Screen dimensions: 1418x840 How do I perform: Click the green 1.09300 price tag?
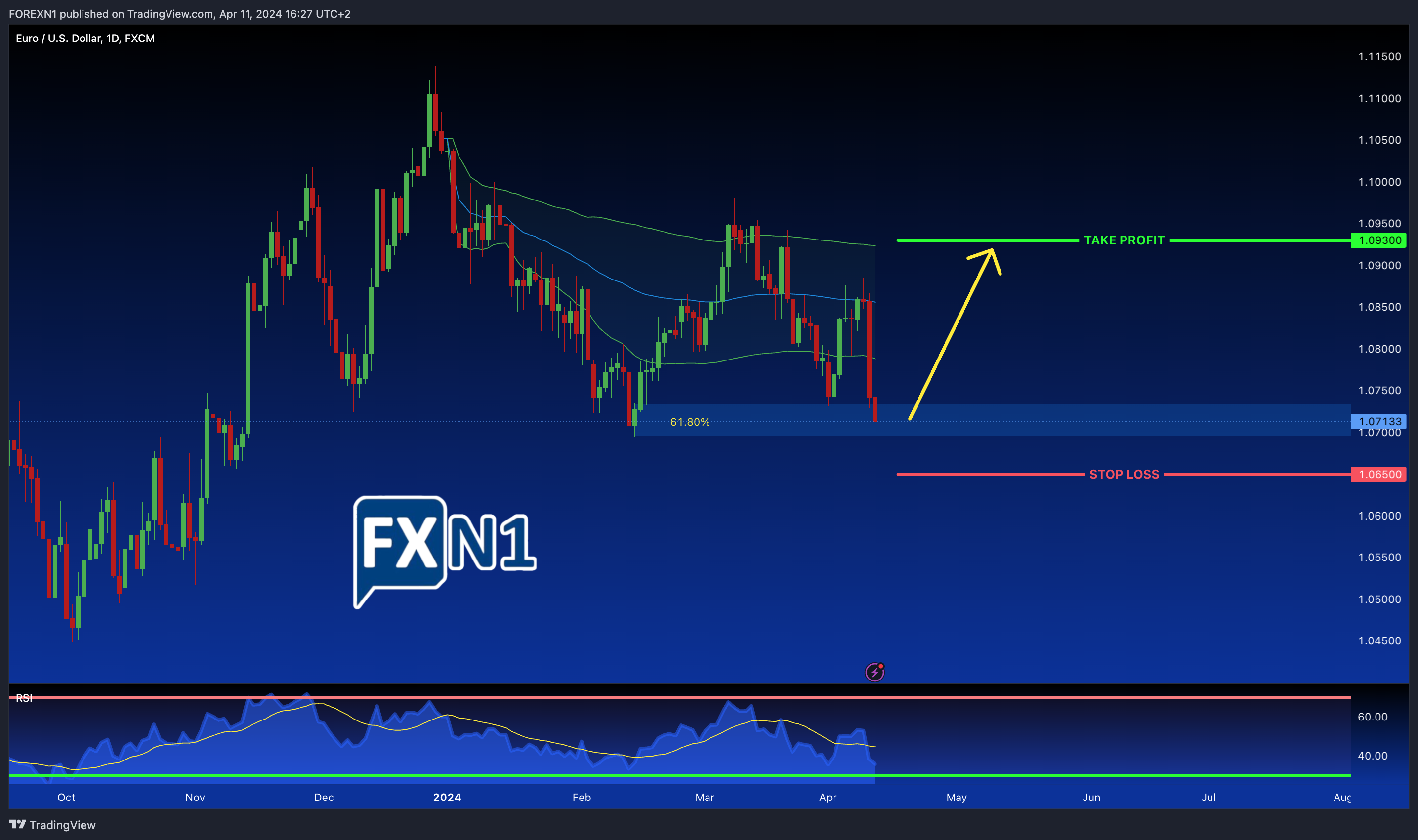1379,240
